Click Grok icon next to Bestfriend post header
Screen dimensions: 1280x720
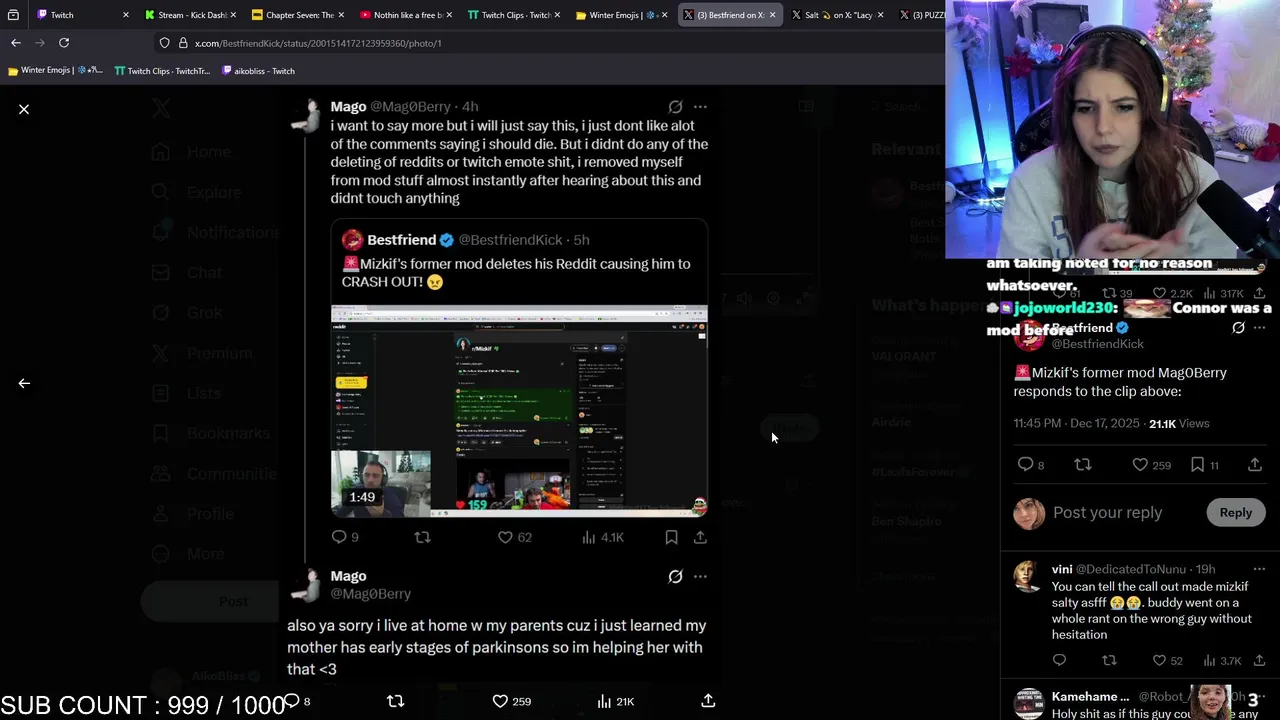1238,328
